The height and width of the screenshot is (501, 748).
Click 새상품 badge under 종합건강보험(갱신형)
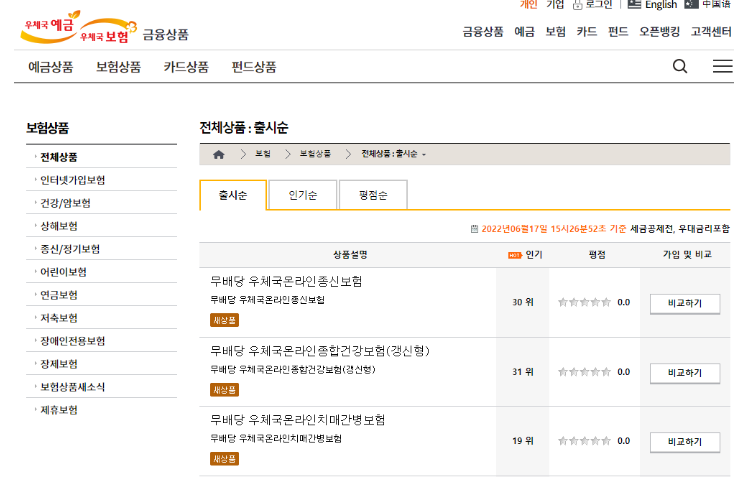tap(224, 390)
